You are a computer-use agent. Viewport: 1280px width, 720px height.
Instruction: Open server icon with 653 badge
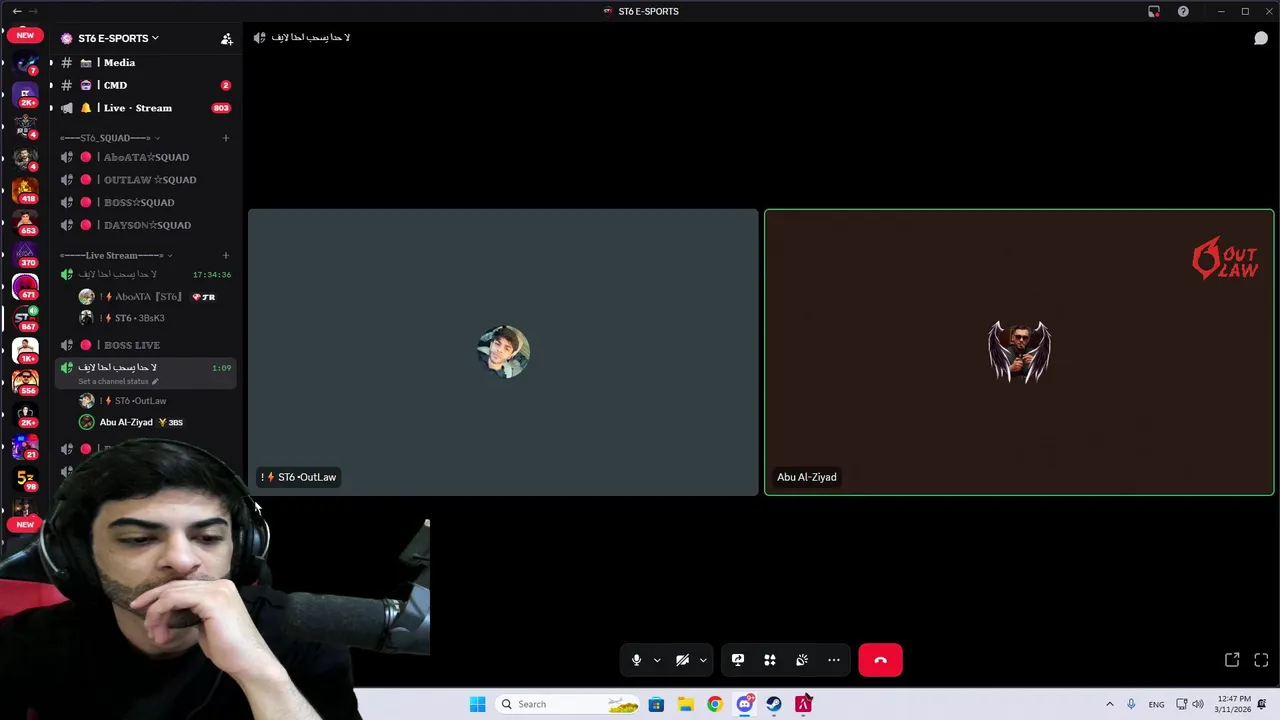pyautogui.click(x=25, y=221)
